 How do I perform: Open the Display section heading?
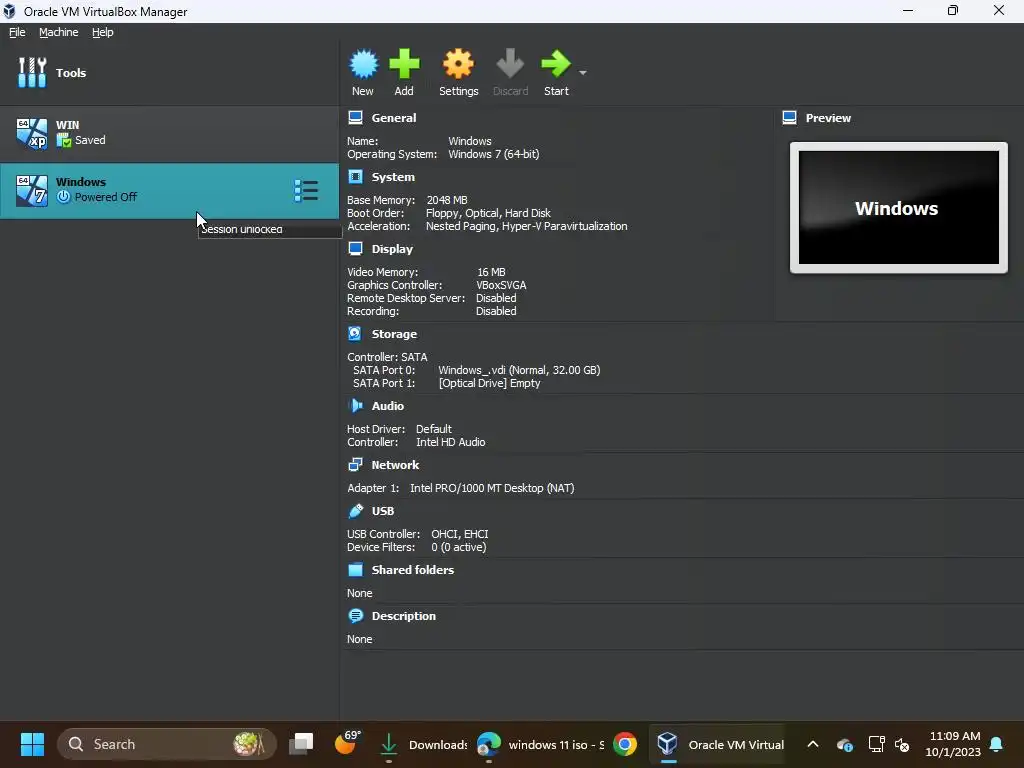pos(392,249)
